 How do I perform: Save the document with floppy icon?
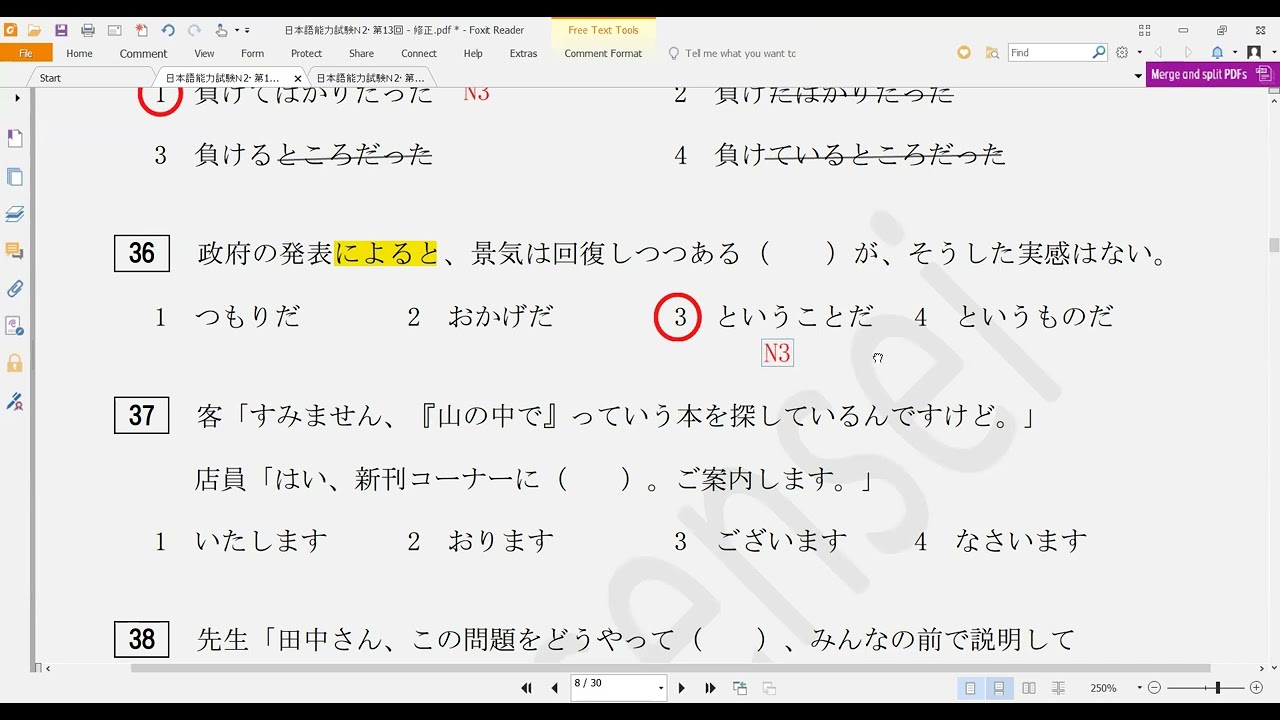[61, 30]
